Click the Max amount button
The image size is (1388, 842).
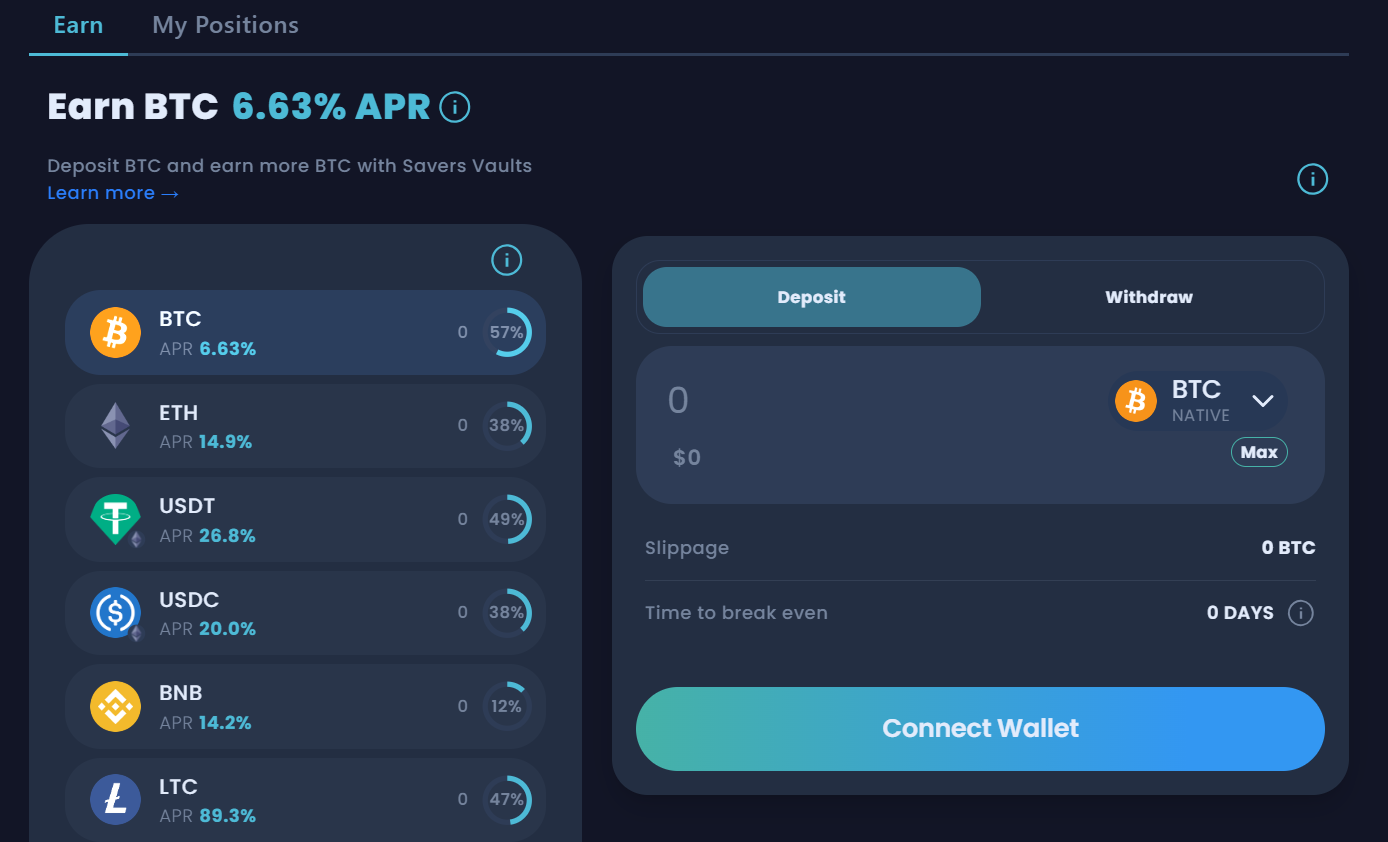pyautogui.click(x=1259, y=452)
